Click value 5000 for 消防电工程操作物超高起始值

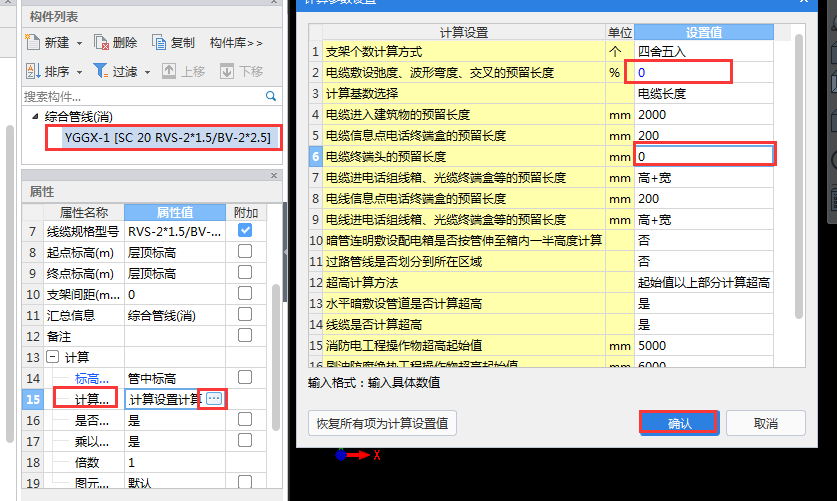[704, 346]
